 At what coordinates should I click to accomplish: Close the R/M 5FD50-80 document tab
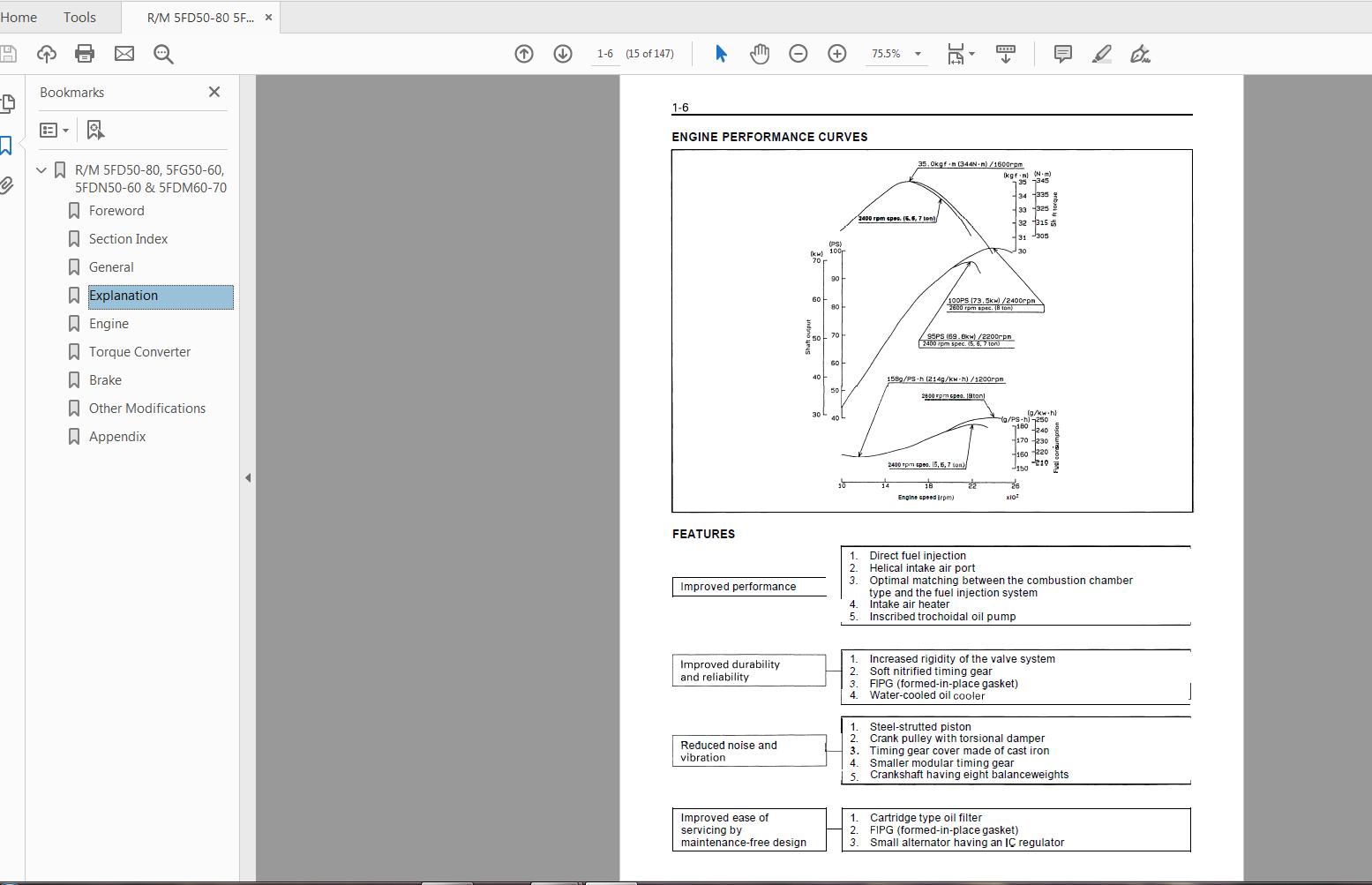pos(269,17)
